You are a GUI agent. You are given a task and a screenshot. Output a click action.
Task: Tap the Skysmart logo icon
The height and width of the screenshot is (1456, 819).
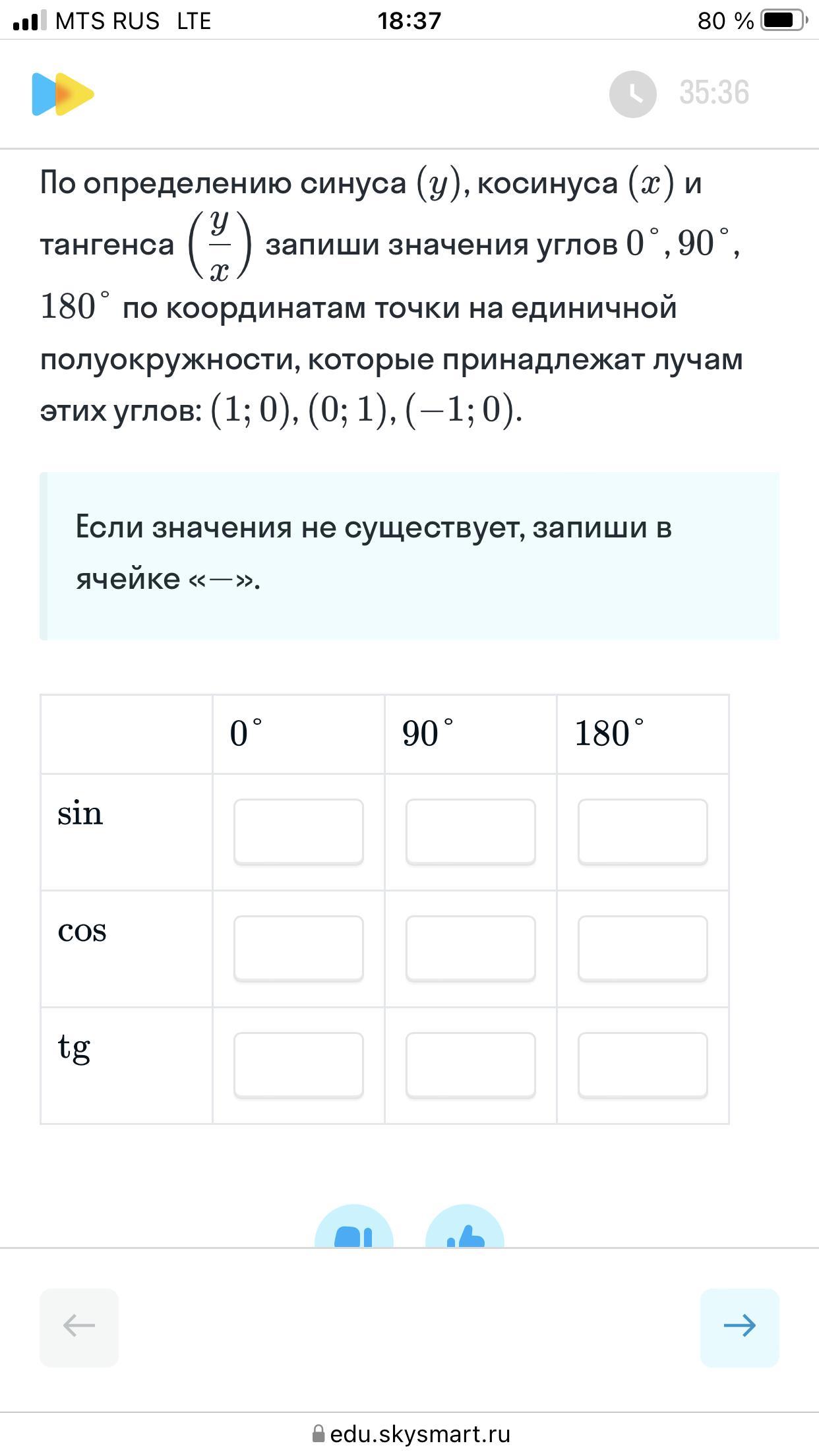63,94
